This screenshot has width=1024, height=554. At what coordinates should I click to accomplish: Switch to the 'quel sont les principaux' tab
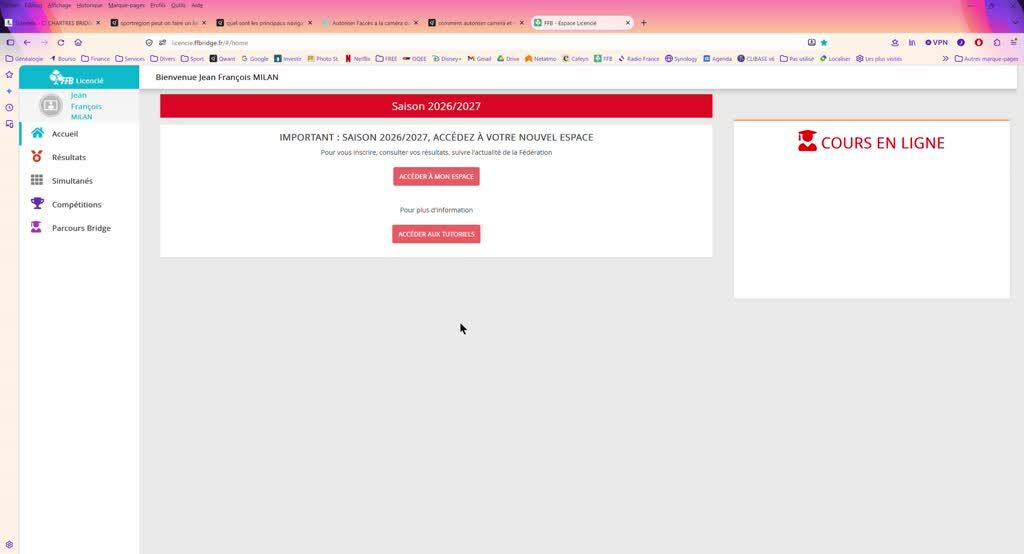(x=264, y=23)
